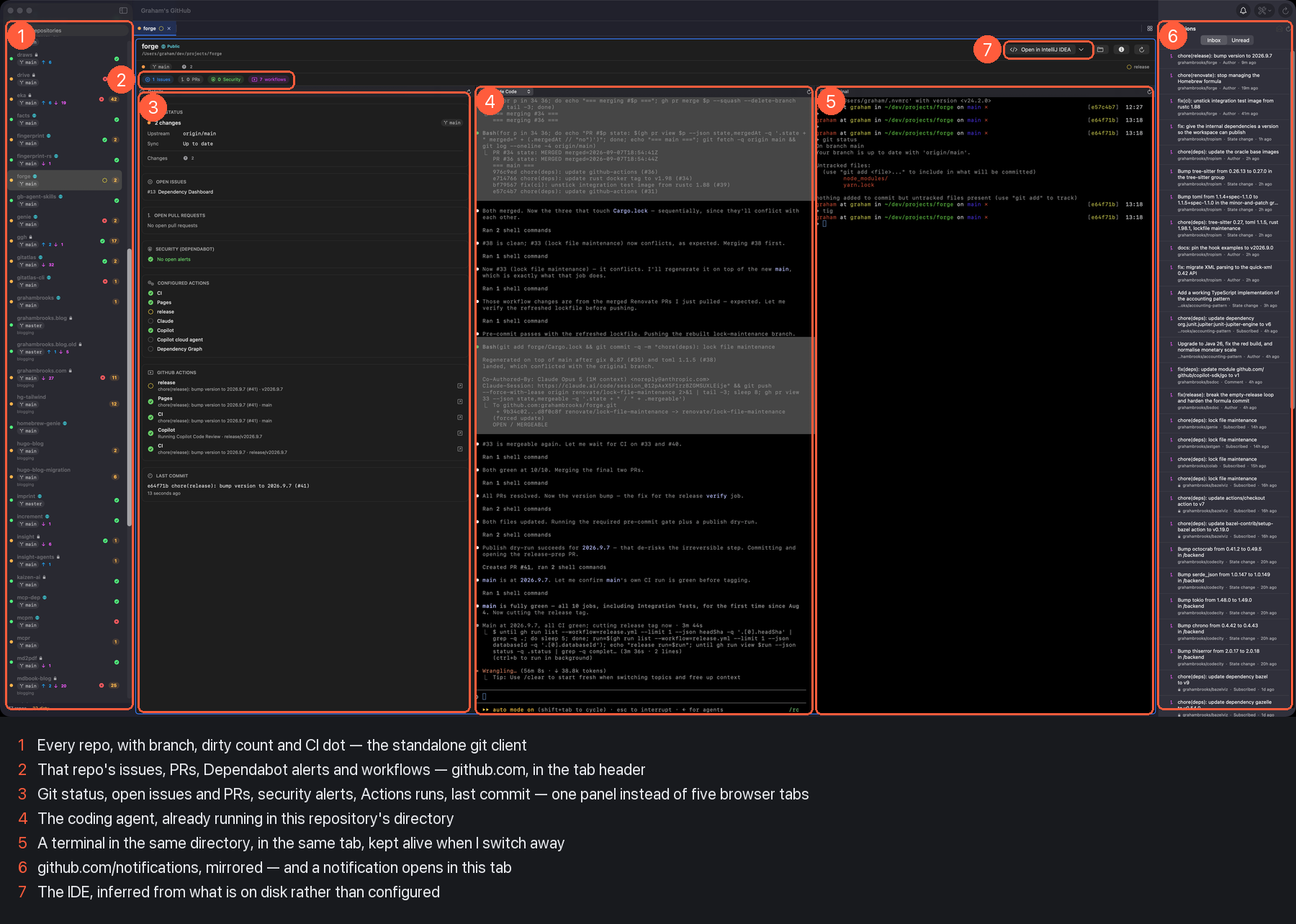Open notification chore(release): bump version to 2026.9.7
The height and width of the screenshot is (924, 1296).
click(1226, 59)
